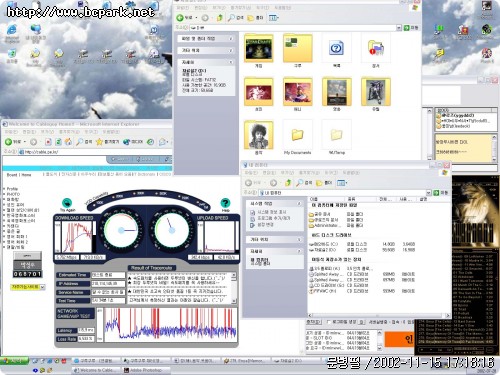Toggle the checkbox below My Computer window
This screenshot has width=500, height=375.
(329, 322)
